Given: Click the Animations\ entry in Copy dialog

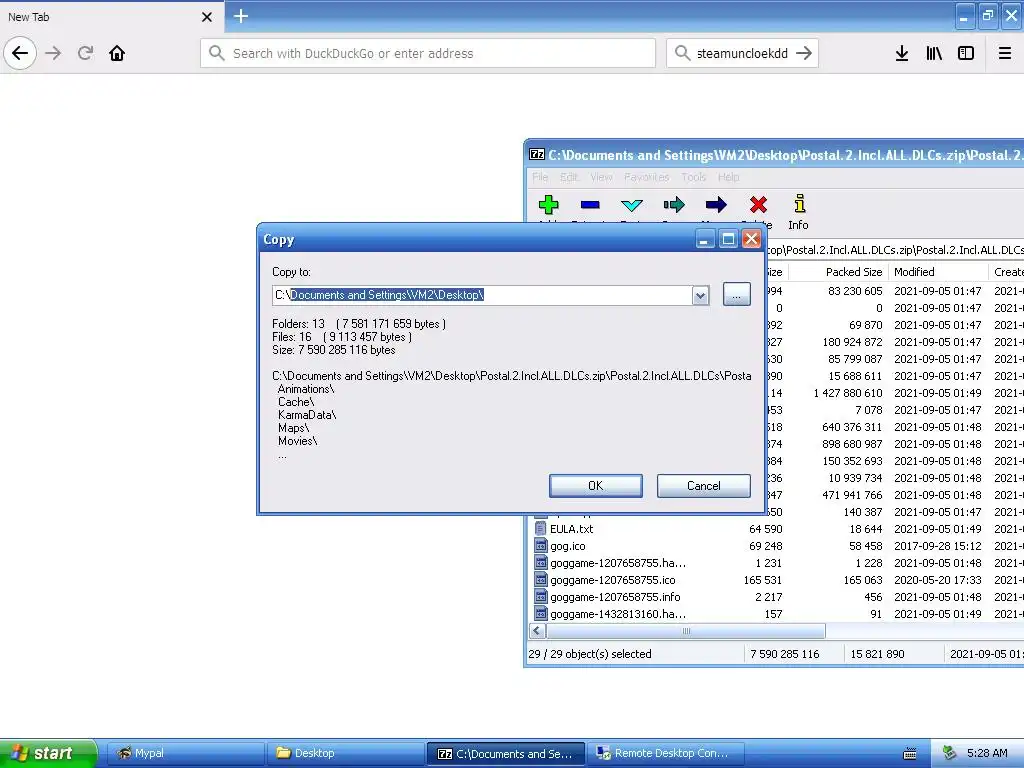Looking at the screenshot, I should pos(306,389).
